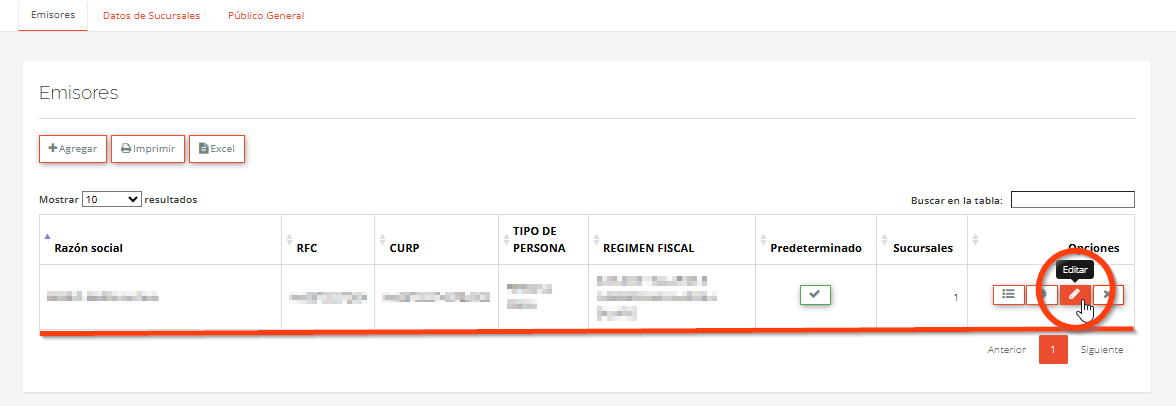Click the Buscar en la tabla field
This screenshot has height=406, width=1176.
pyautogui.click(x=1072, y=200)
